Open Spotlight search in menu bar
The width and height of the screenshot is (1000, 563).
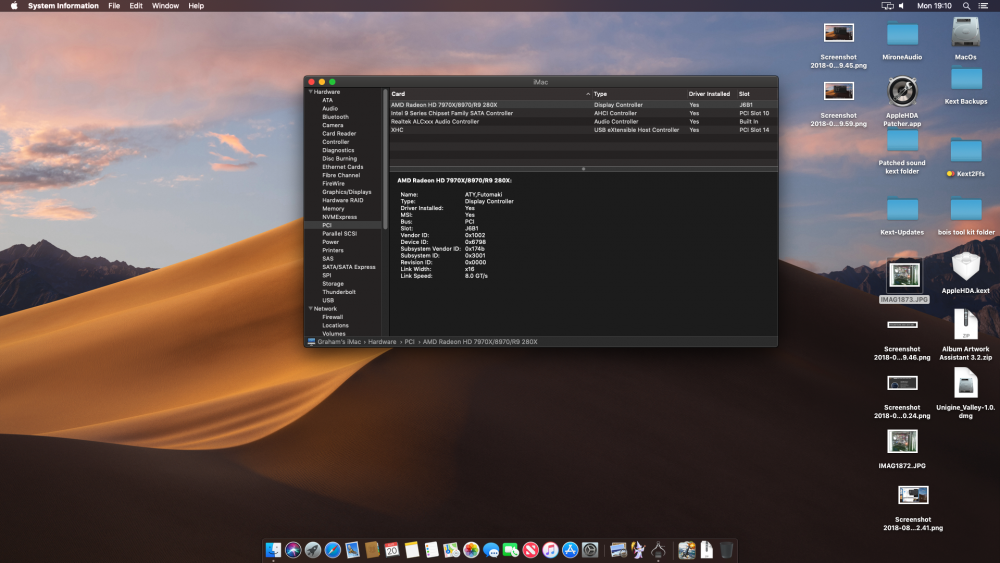coord(966,6)
